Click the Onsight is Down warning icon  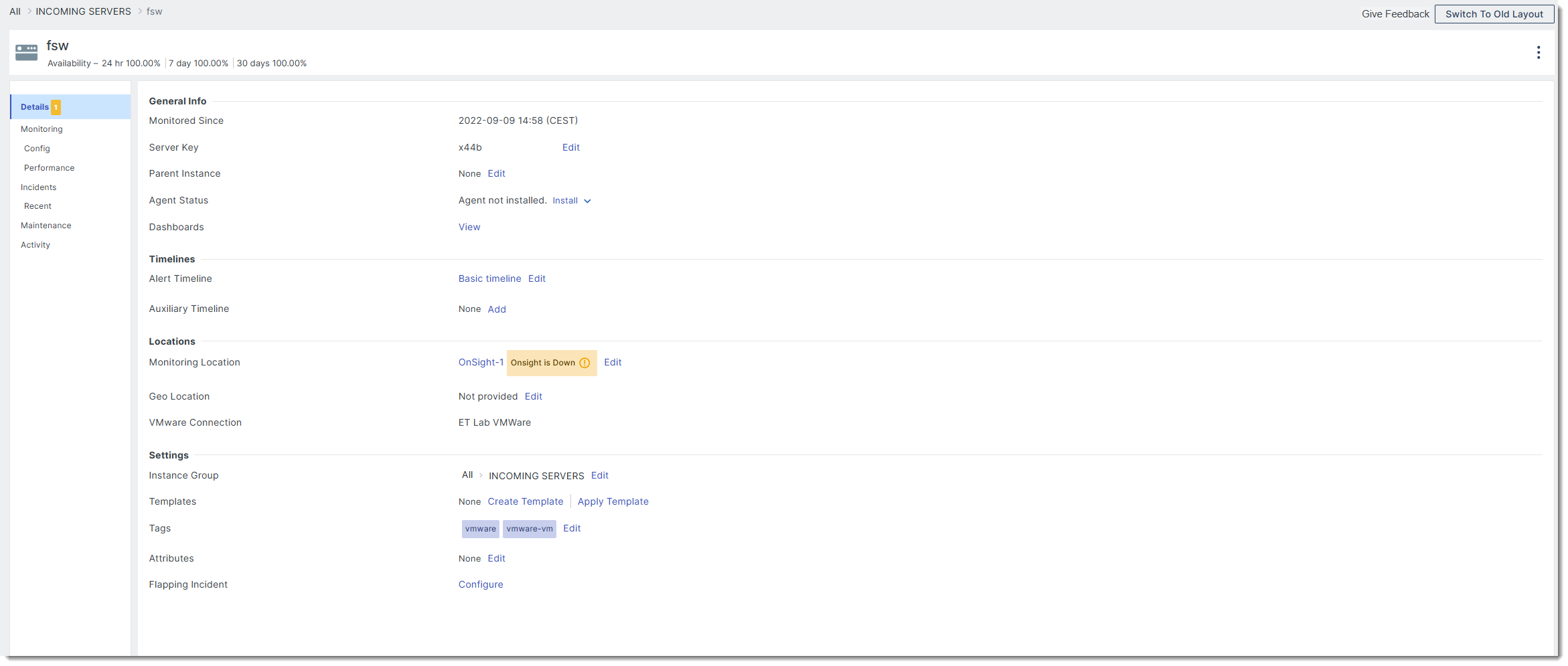click(x=584, y=363)
